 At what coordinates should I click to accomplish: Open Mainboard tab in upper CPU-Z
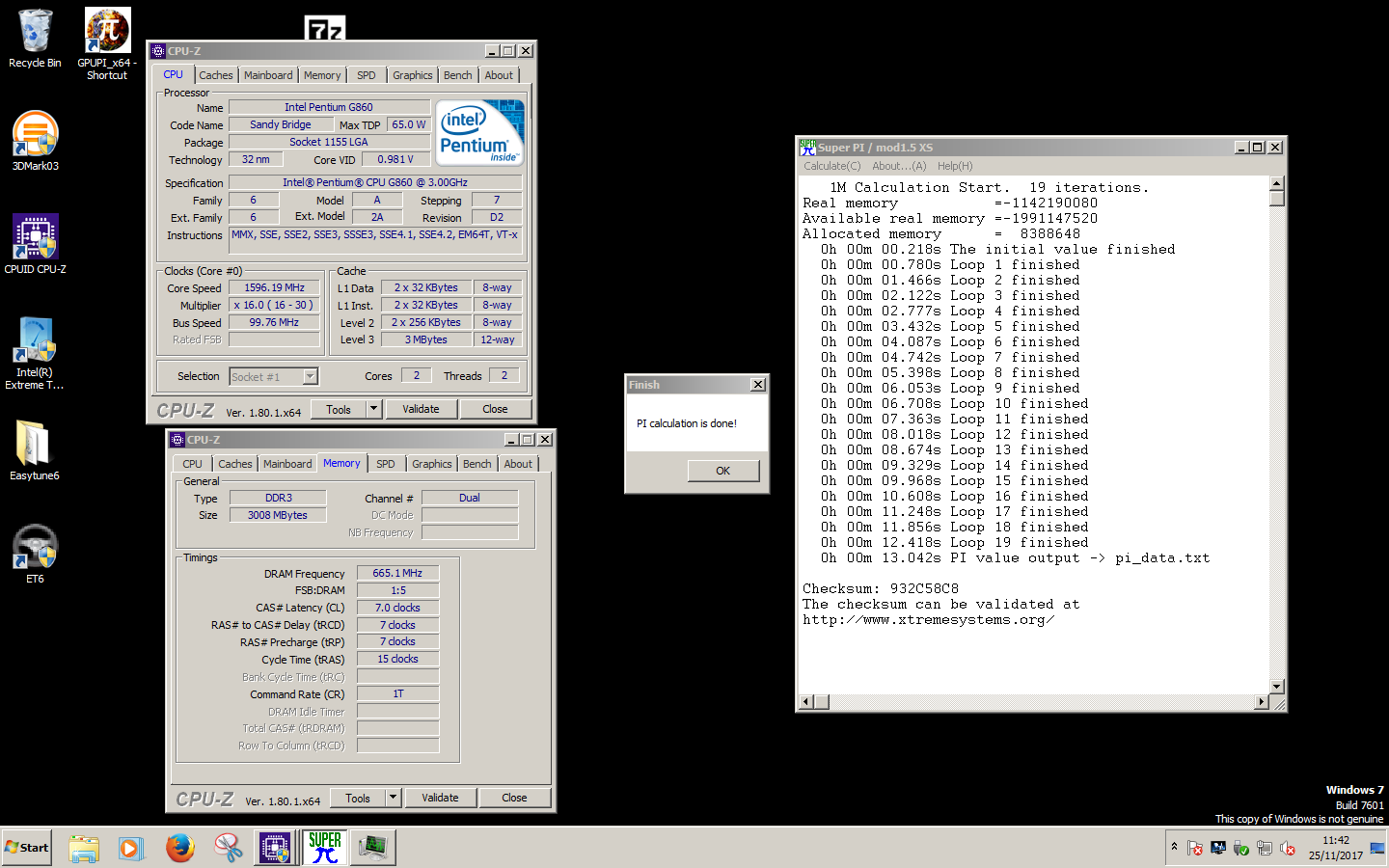[x=268, y=75]
